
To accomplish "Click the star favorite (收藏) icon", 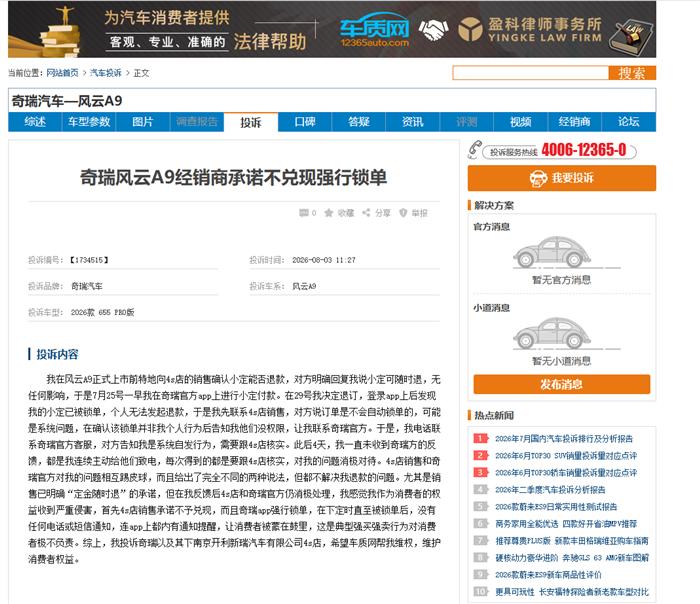I will (x=329, y=213).
